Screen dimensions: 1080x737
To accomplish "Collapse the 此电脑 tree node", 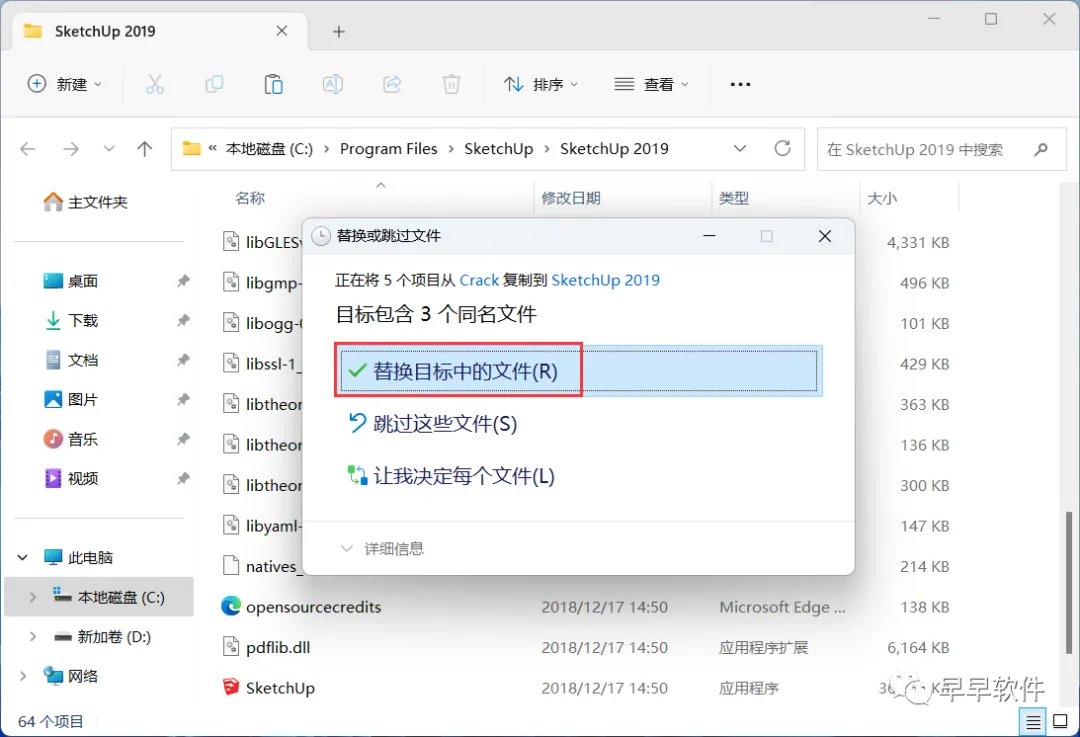I will coord(23,557).
